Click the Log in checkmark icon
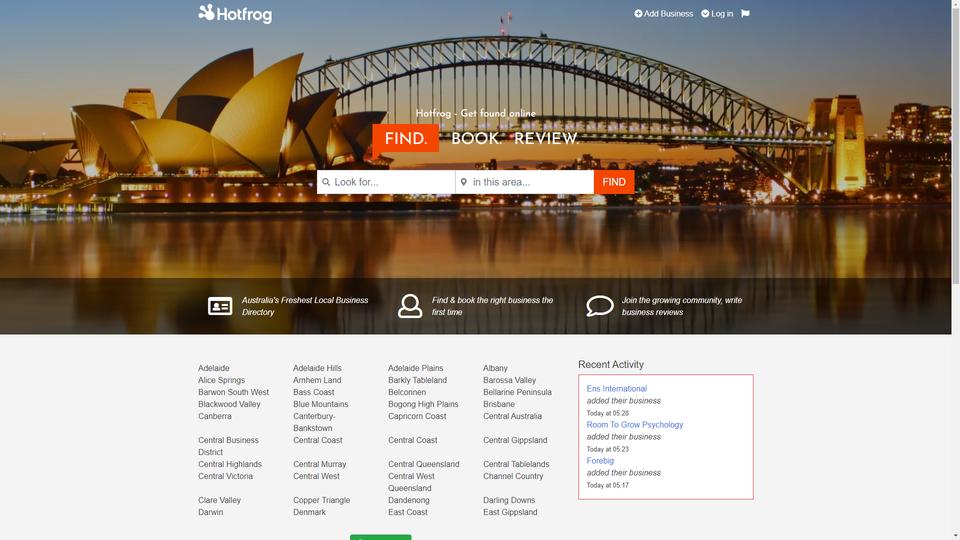Viewport: 960px width, 540px height. [705, 13]
